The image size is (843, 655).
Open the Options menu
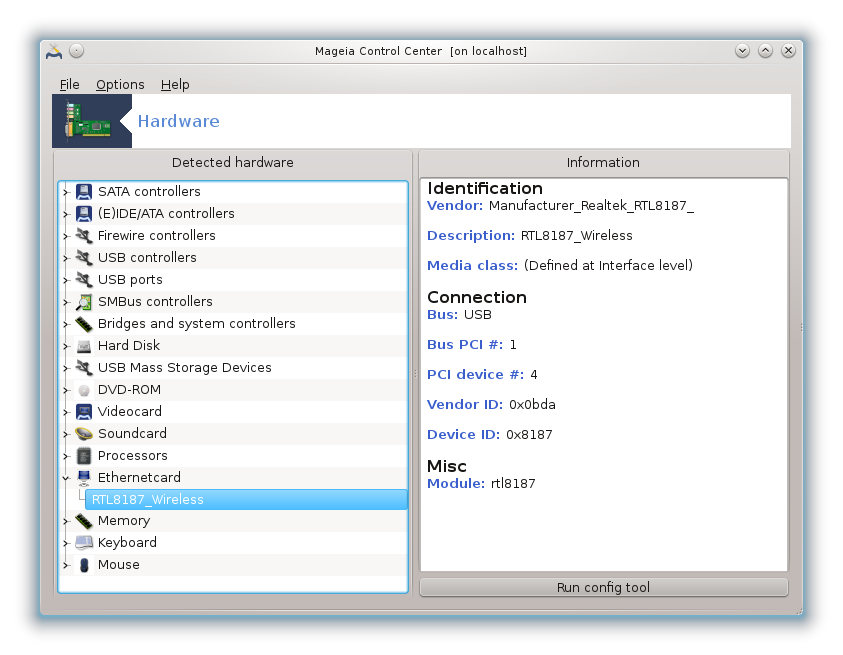[x=120, y=84]
